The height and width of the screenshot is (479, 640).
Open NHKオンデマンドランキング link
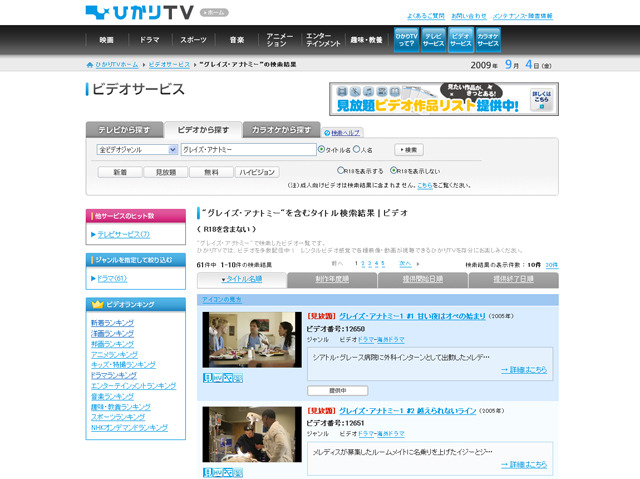(129, 428)
